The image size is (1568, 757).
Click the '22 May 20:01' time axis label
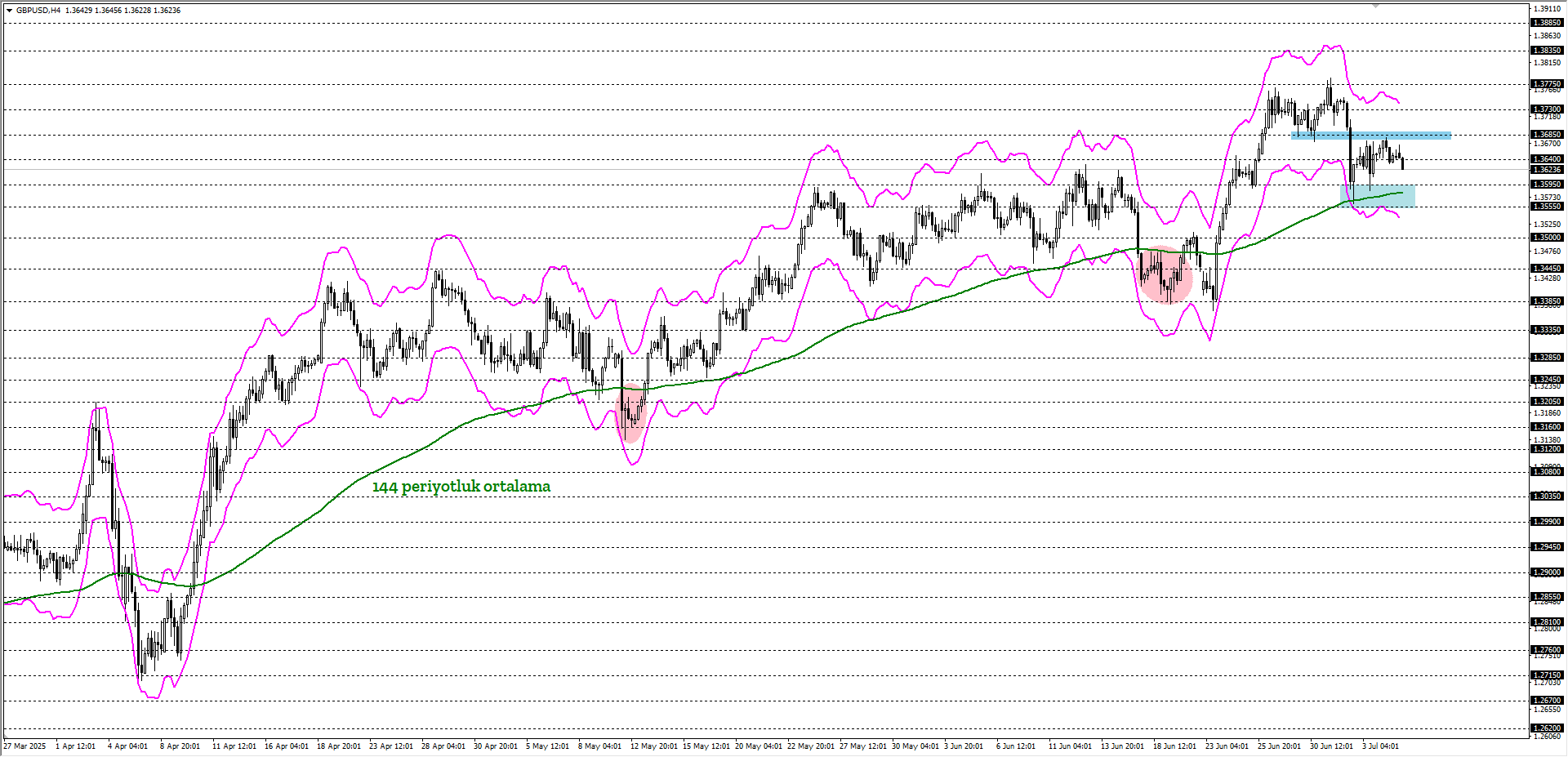810,746
